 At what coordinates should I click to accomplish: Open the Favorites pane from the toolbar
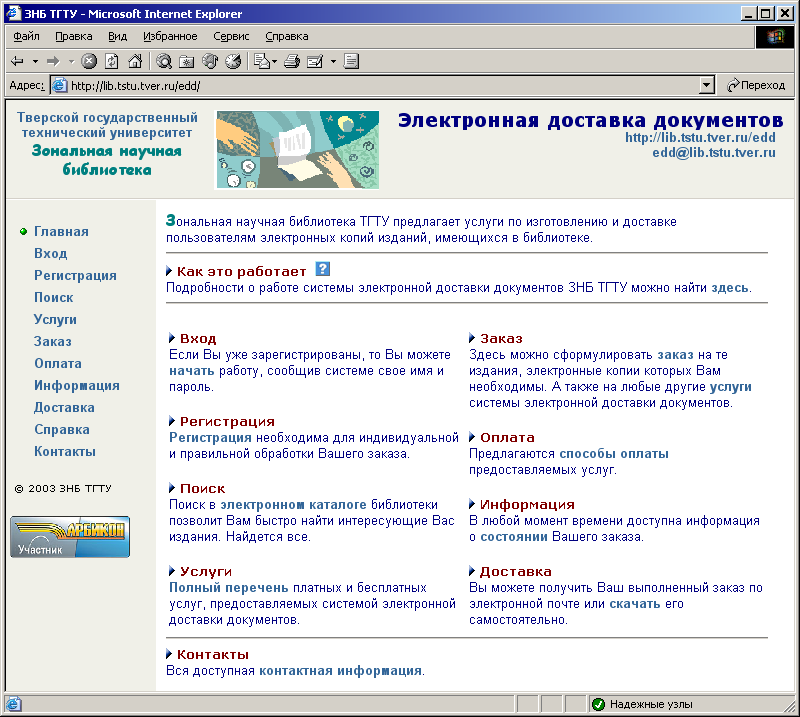coord(187,62)
